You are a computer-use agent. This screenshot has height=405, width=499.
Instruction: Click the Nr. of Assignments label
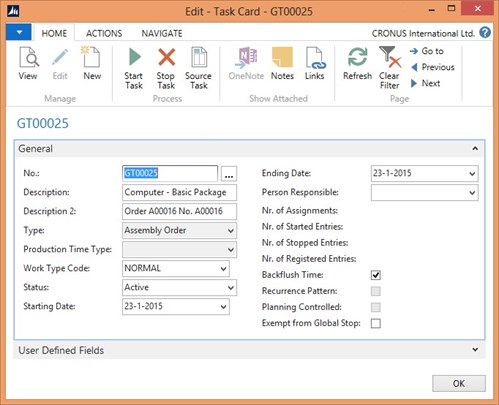click(300, 211)
